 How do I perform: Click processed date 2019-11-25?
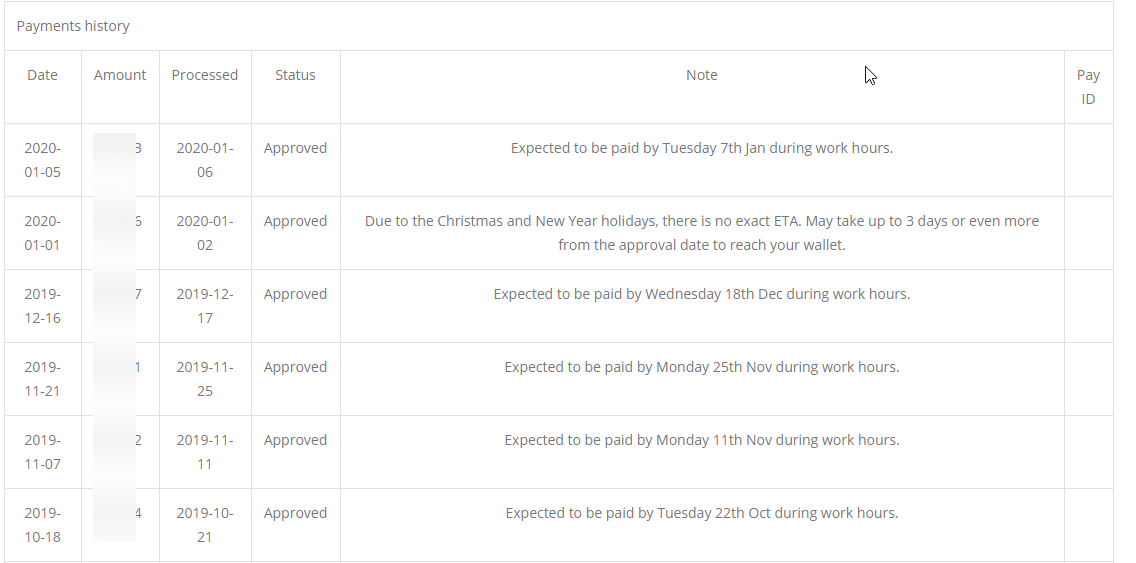coord(204,379)
